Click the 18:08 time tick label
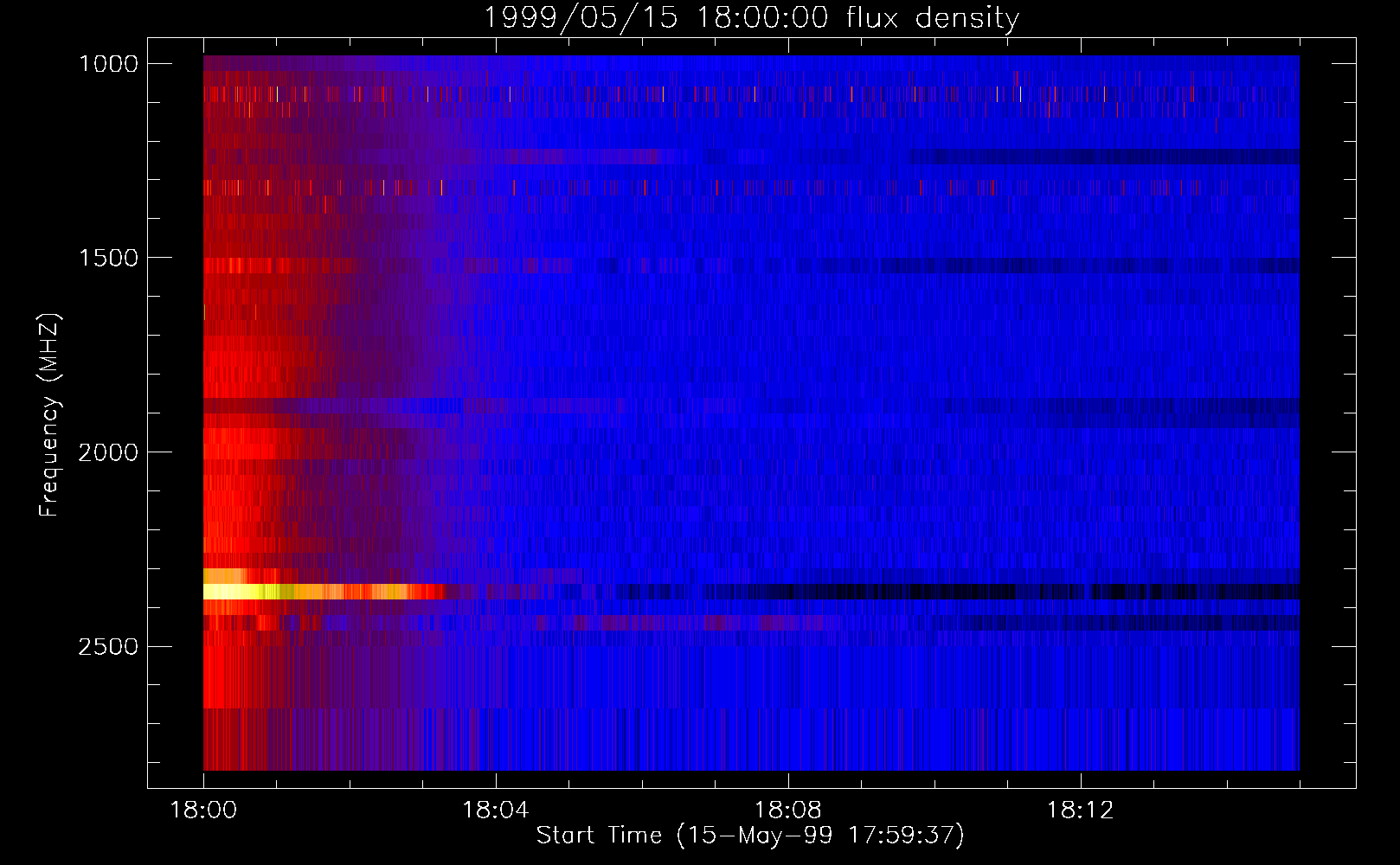The image size is (1400, 865). point(788,811)
